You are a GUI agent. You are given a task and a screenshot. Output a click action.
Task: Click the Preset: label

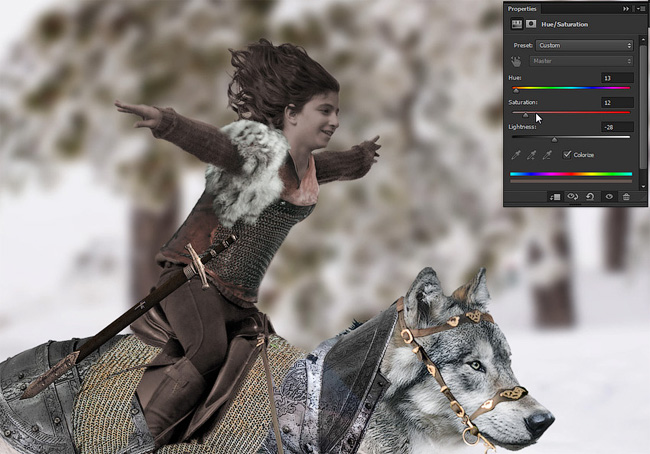click(x=523, y=45)
